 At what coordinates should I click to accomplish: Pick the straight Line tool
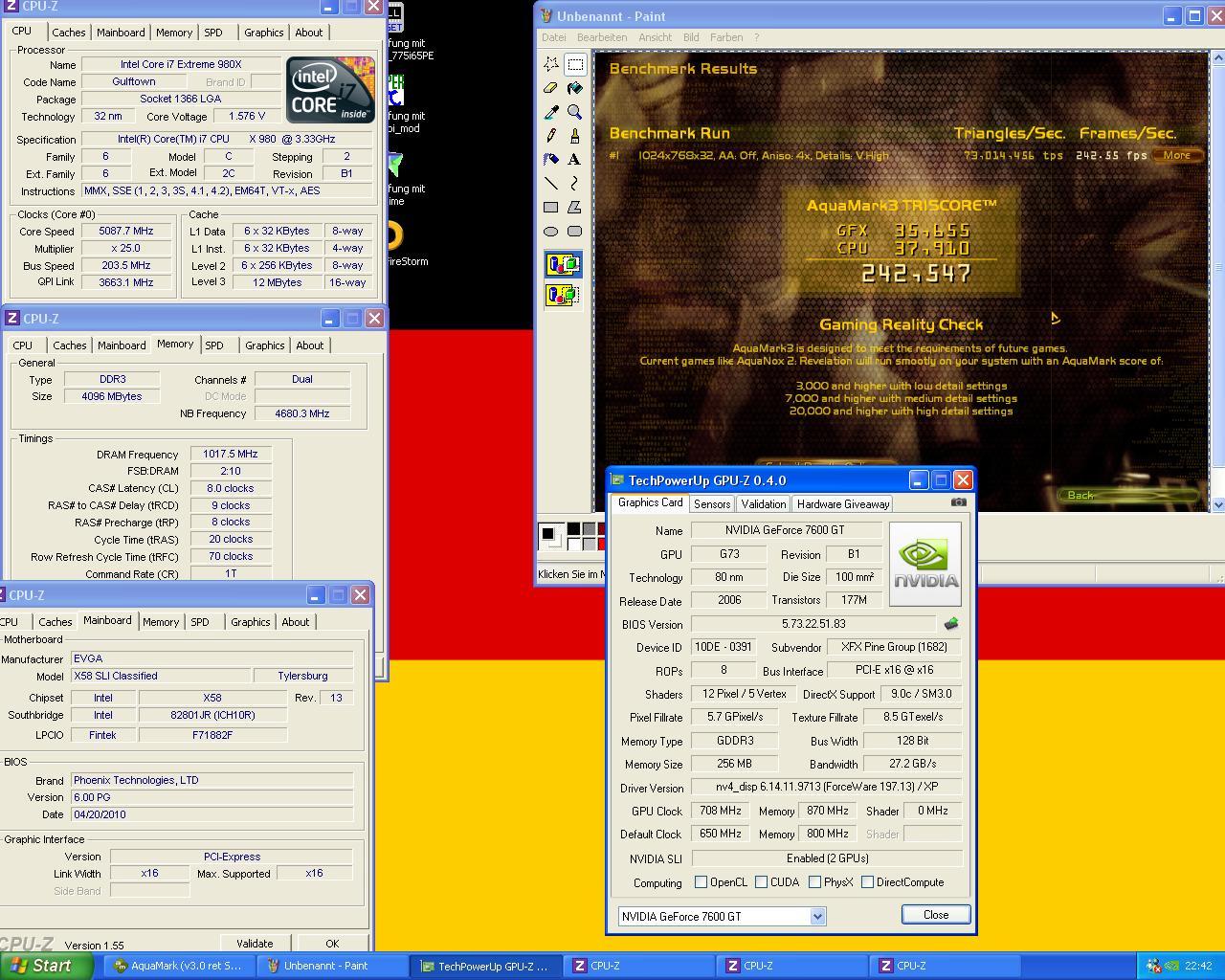[x=551, y=183]
